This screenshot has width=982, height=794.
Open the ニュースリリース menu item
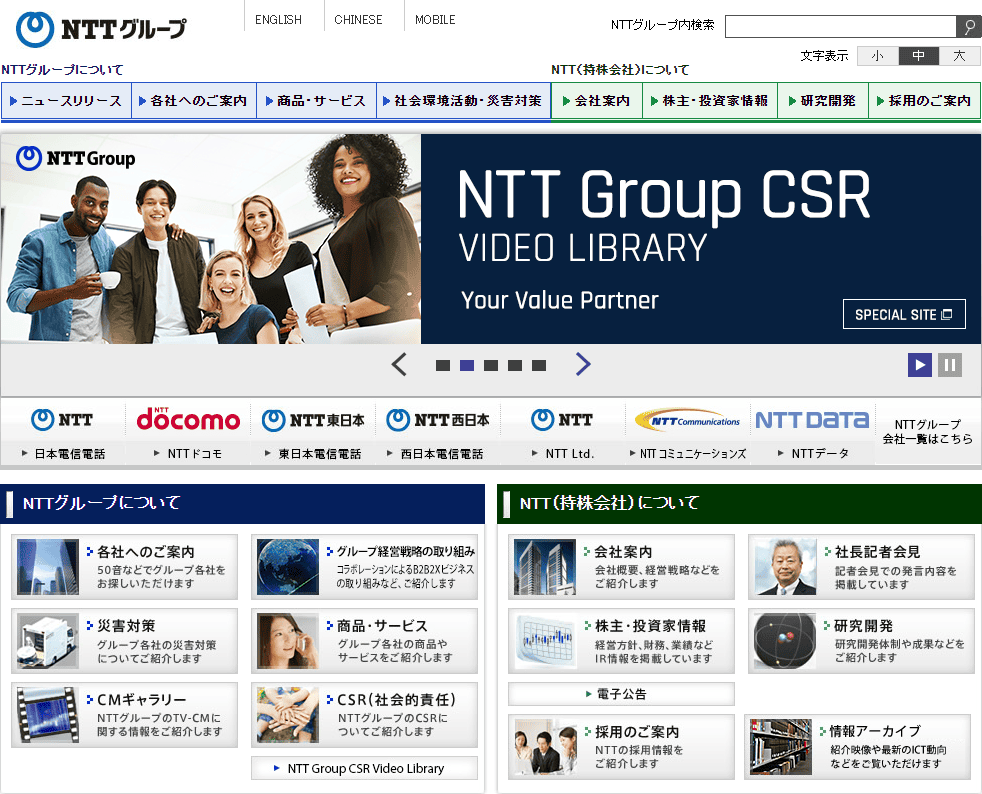(x=66, y=101)
